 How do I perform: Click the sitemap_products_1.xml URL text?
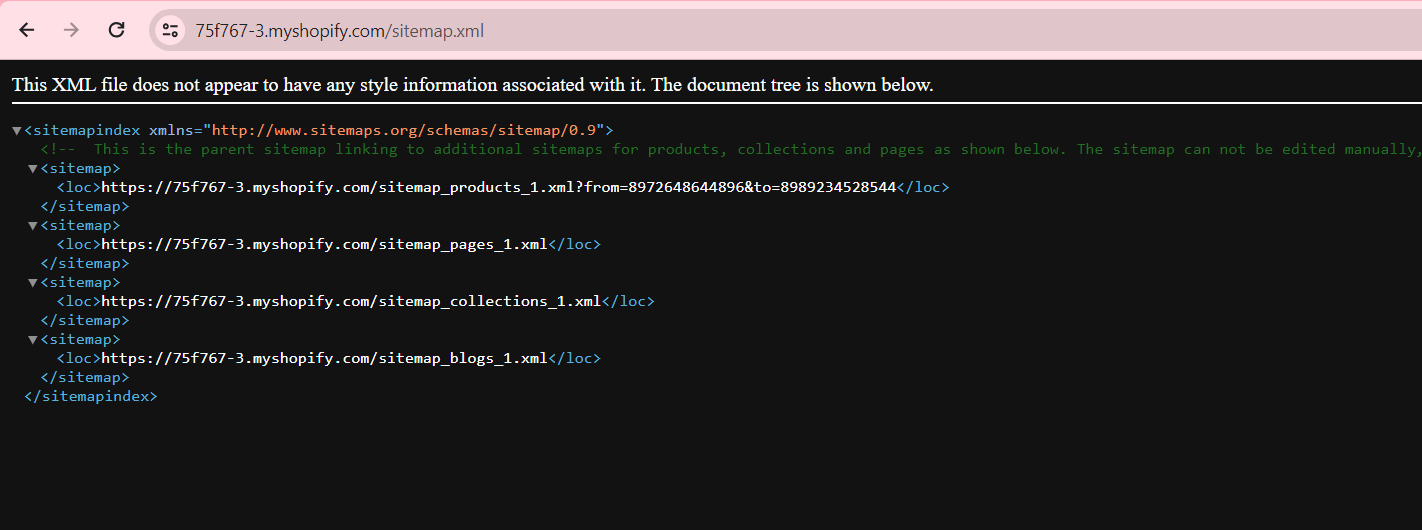point(499,187)
